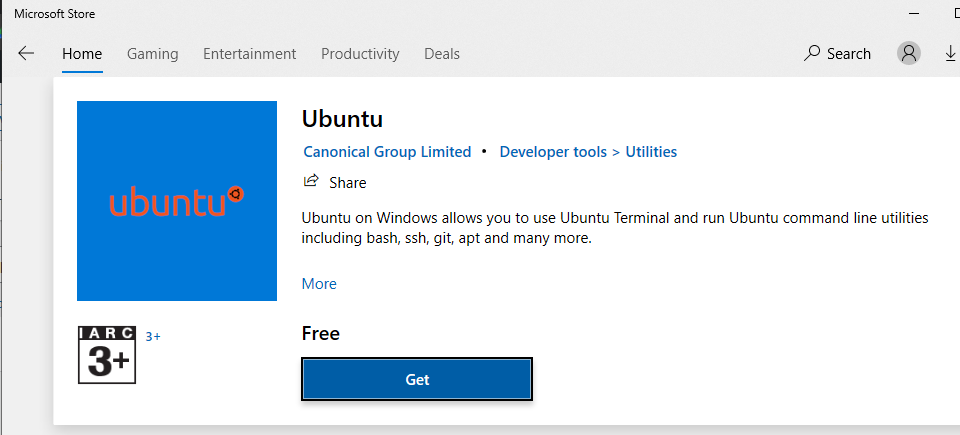
Task: Open the Canonical Group Limited publisher link
Action: [388, 152]
